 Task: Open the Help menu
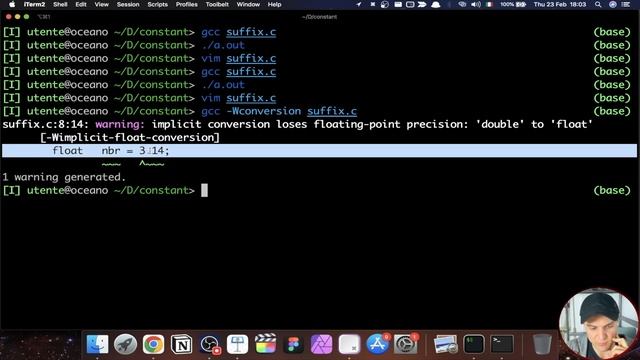[274, 4]
